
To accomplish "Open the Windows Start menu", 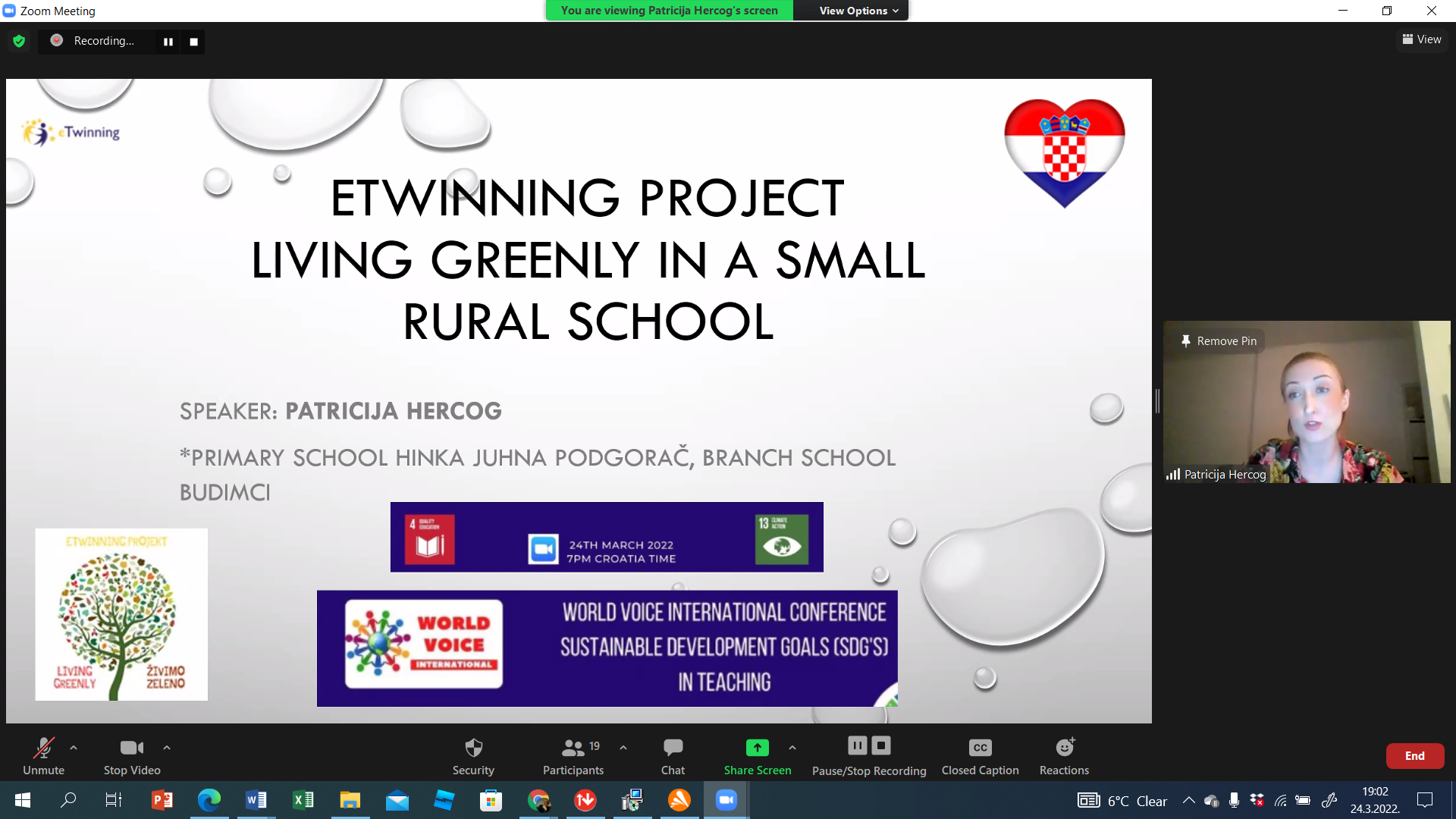I will point(23,800).
